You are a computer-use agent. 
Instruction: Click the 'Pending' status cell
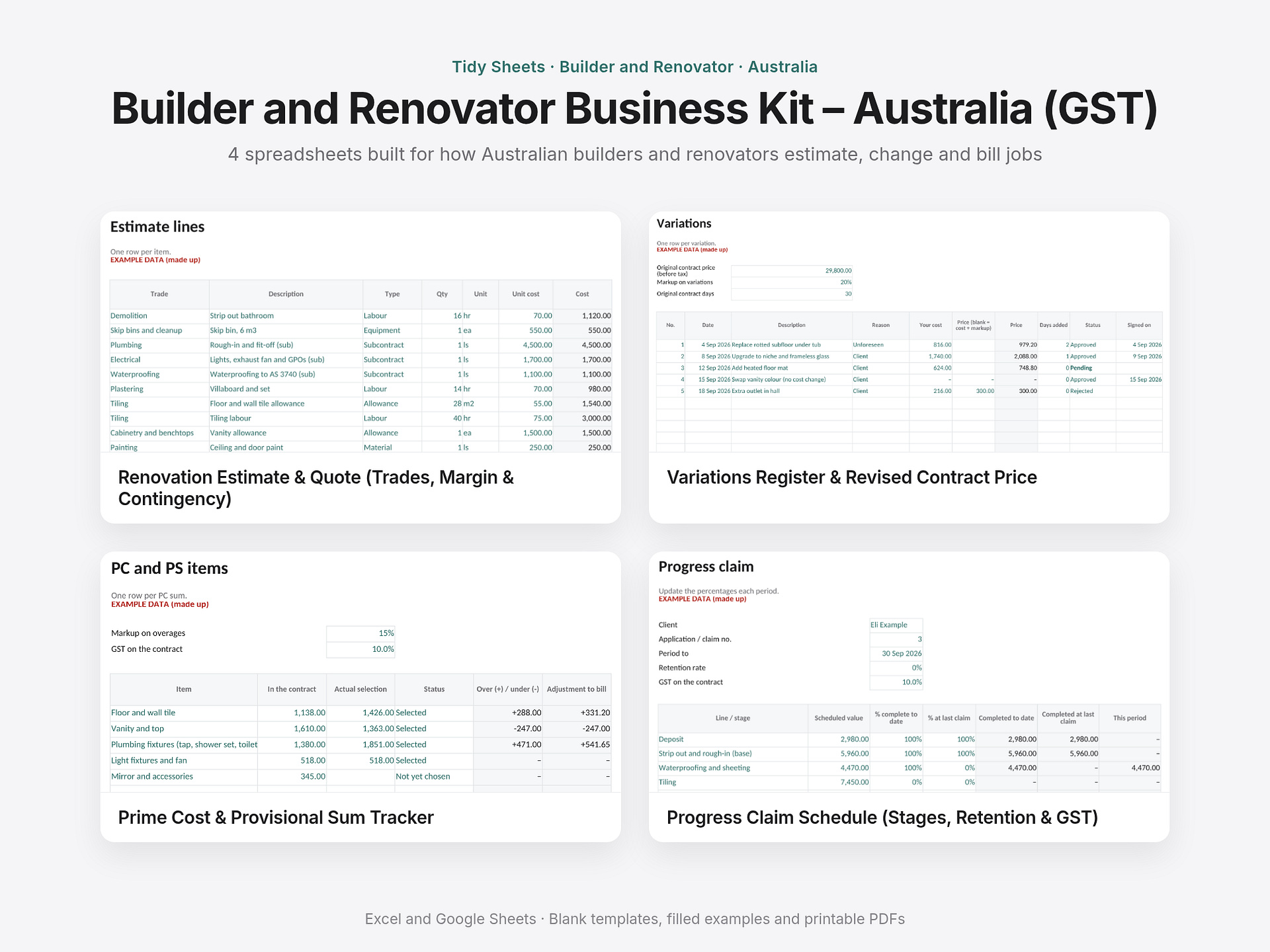pyautogui.click(x=1093, y=368)
